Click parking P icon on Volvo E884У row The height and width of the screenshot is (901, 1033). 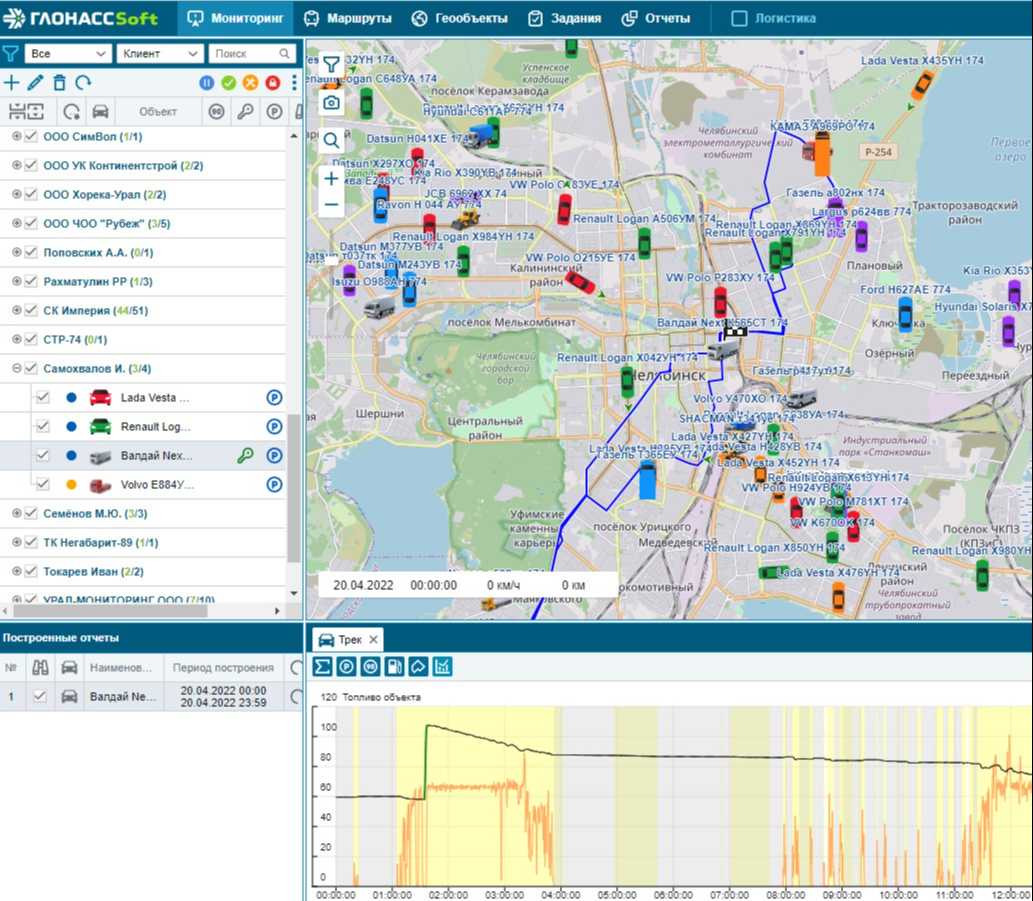click(x=274, y=484)
